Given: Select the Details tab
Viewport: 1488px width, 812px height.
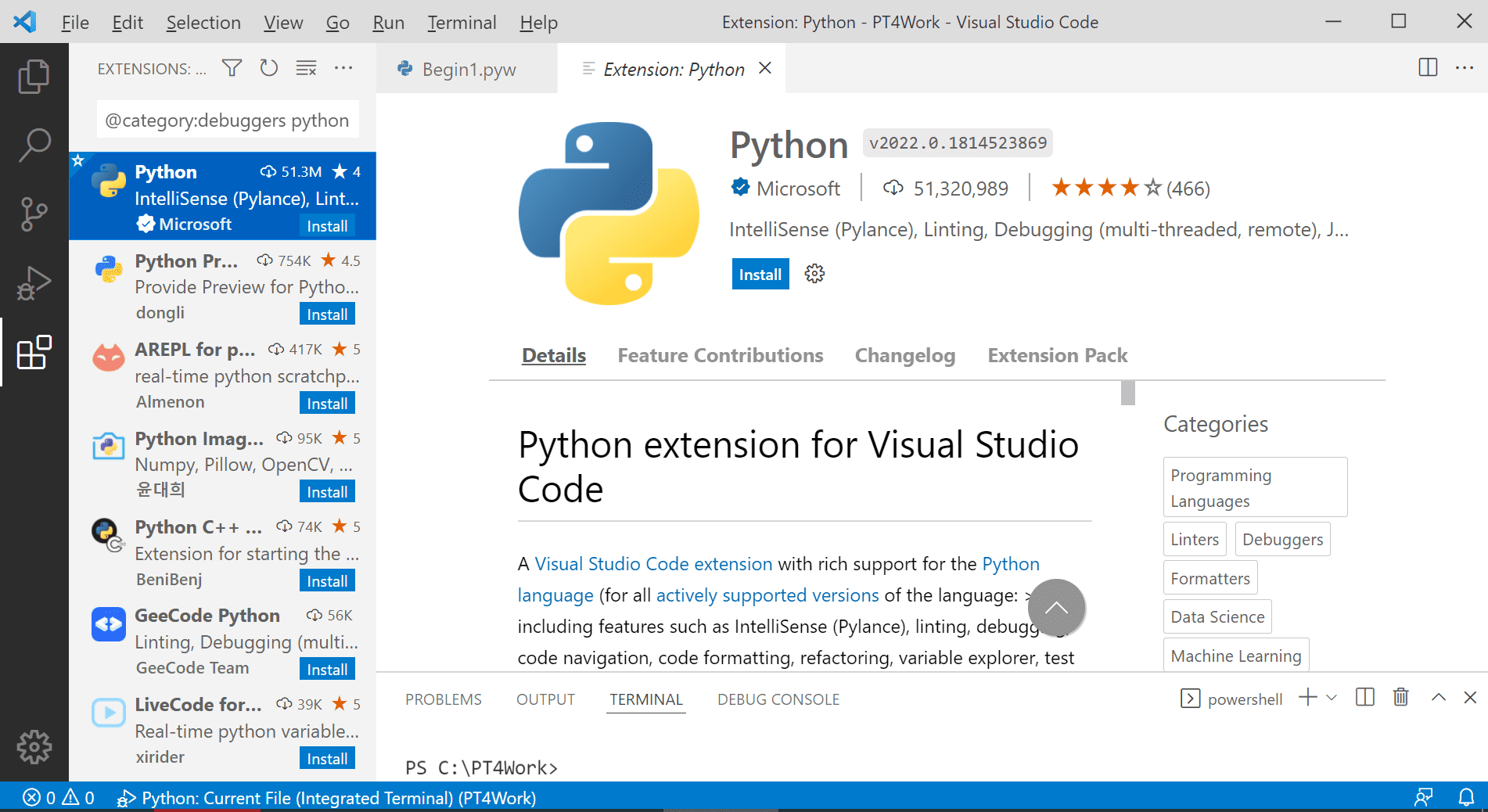Looking at the screenshot, I should click(x=554, y=355).
